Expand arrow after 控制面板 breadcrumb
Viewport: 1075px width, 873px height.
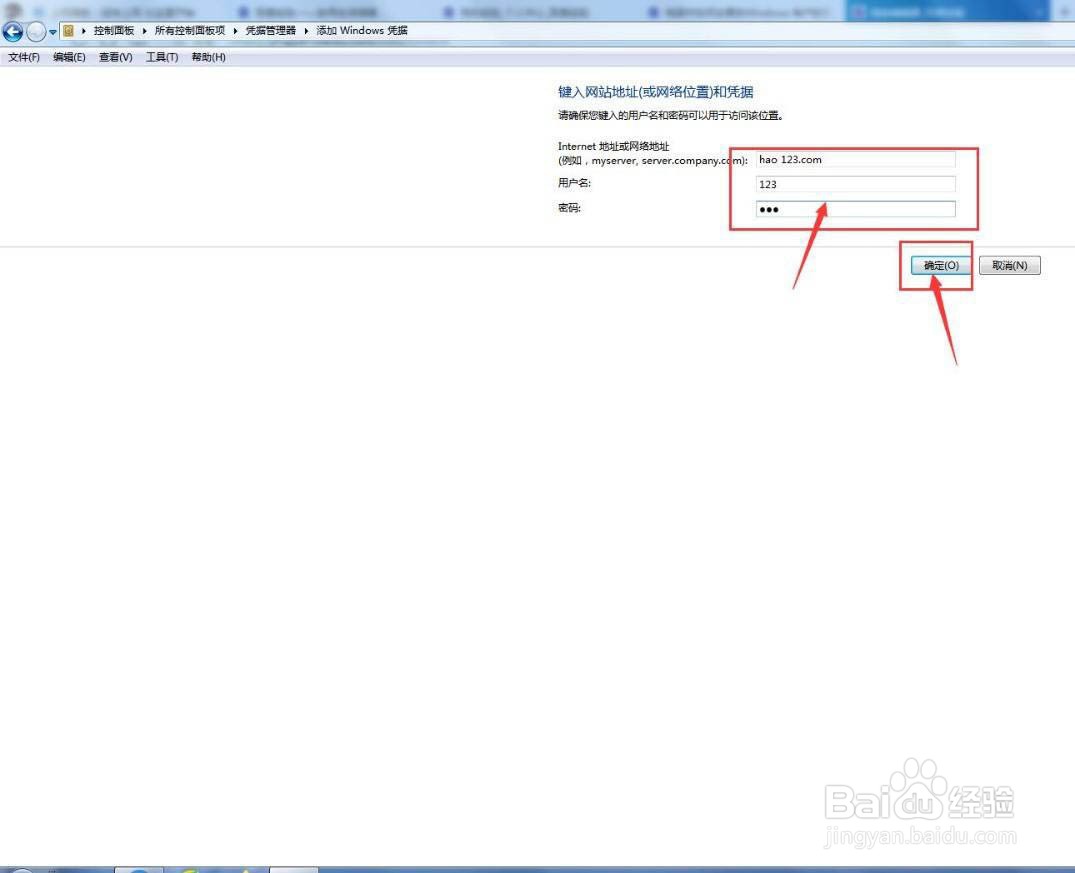145,31
